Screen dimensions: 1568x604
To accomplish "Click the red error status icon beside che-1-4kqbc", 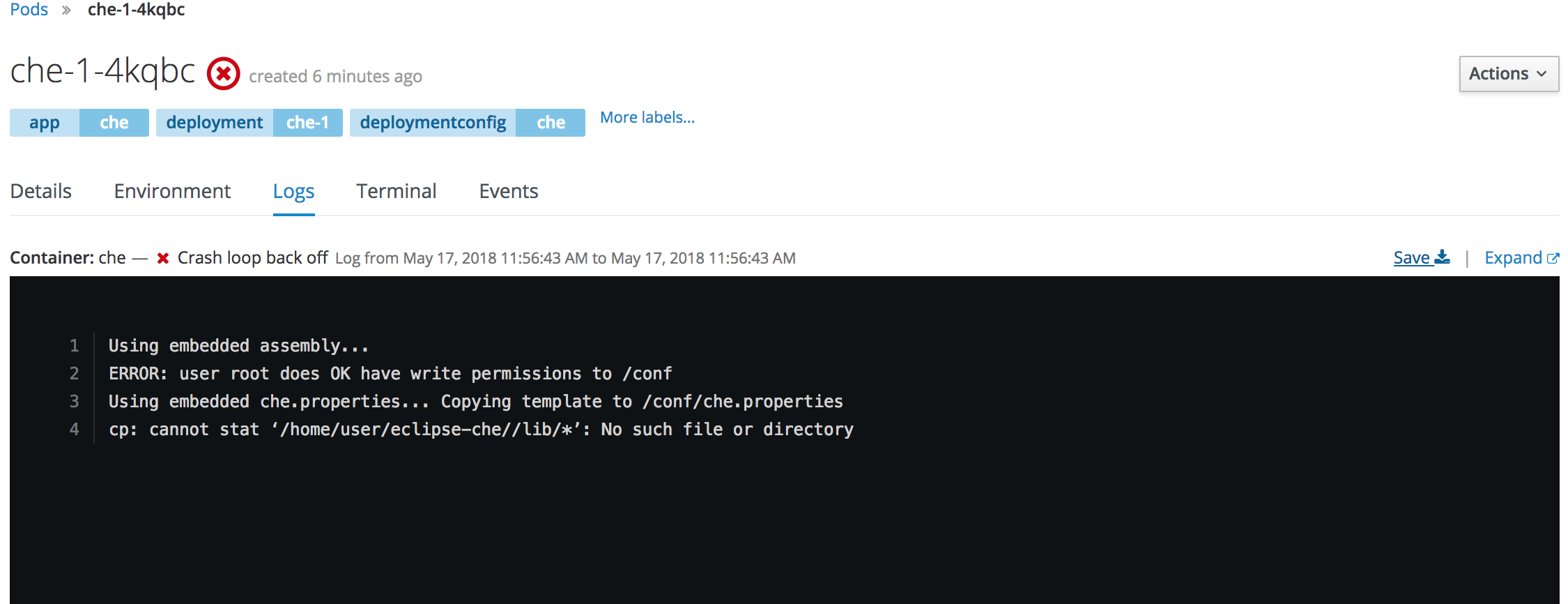I will (x=222, y=73).
